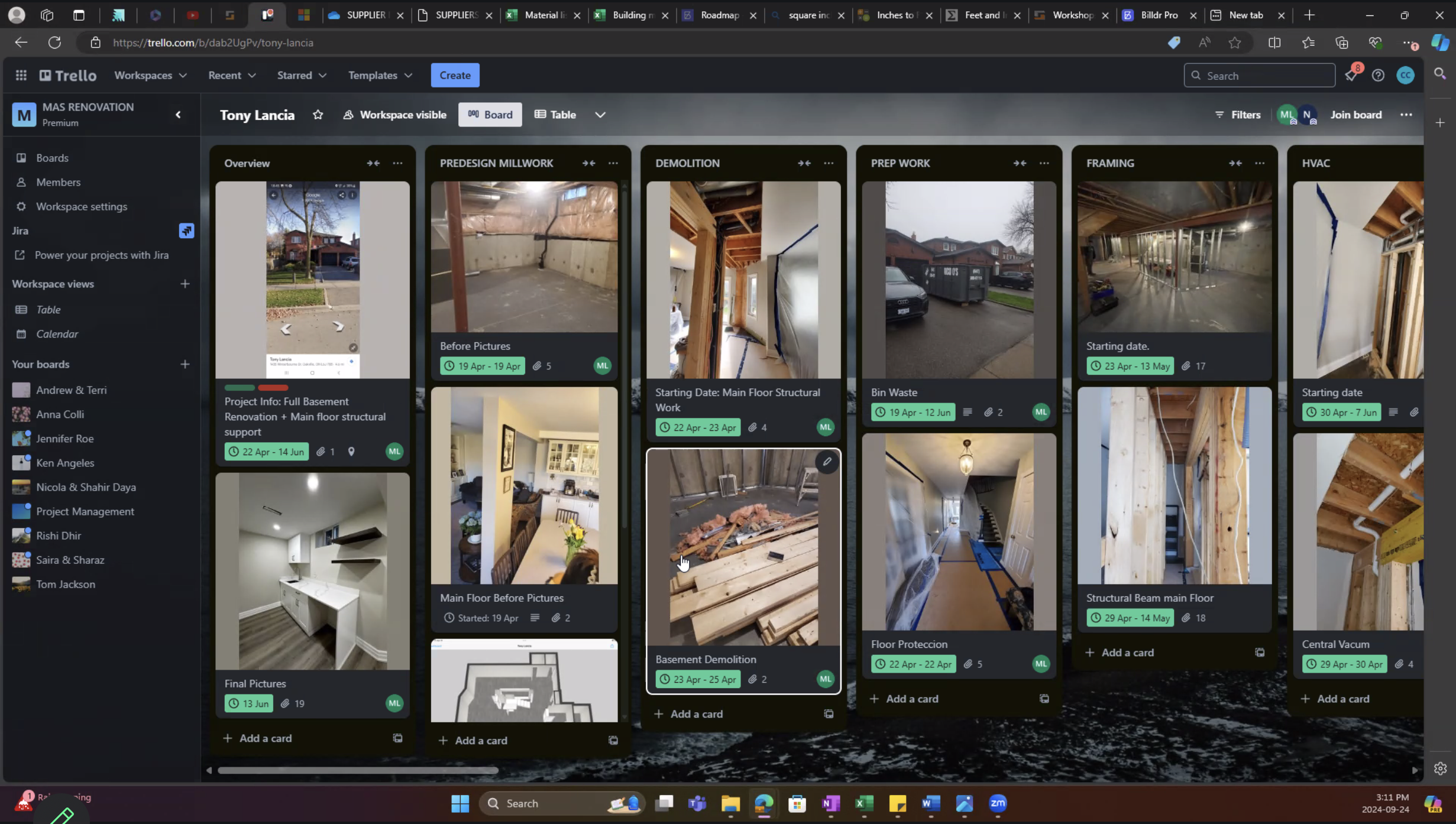Click the edit pencil on Basement Demolition card
The width and height of the screenshot is (1456, 824).
click(x=827, y=462)
